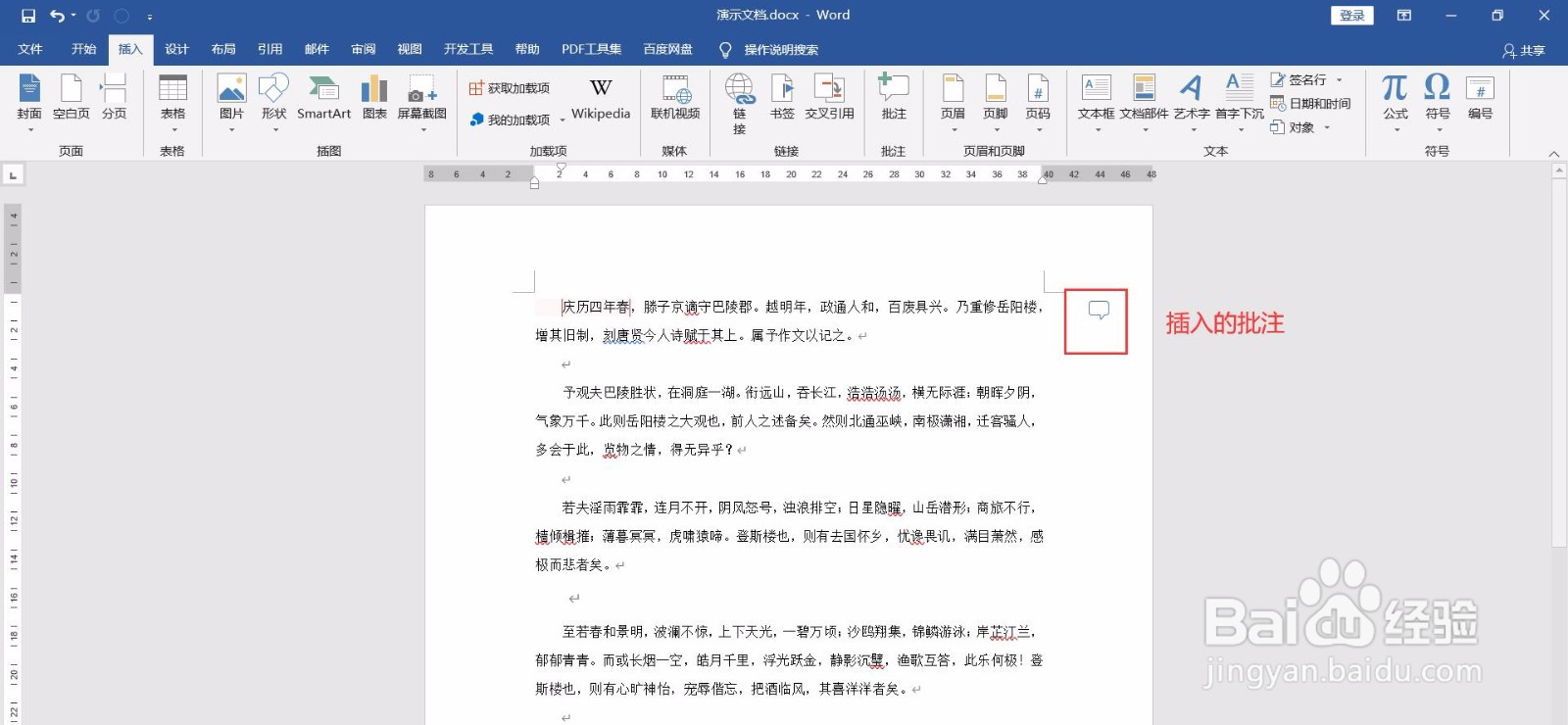This screenshot has height=725, width=1568.
Task: Open Ribbon Display Options icon
Action: pos(1404,16)
